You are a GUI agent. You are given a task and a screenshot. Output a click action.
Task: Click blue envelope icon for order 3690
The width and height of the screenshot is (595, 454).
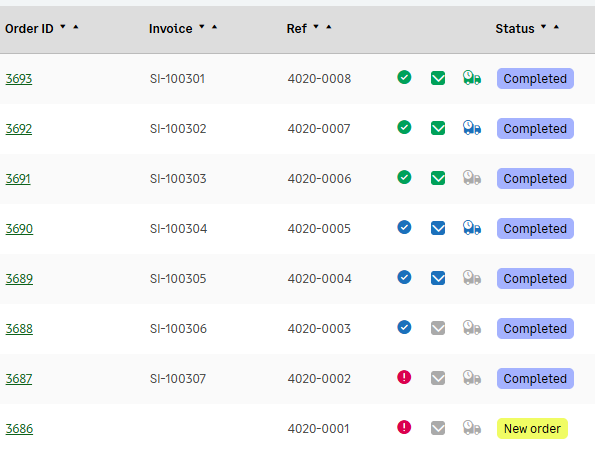point(438,229)
